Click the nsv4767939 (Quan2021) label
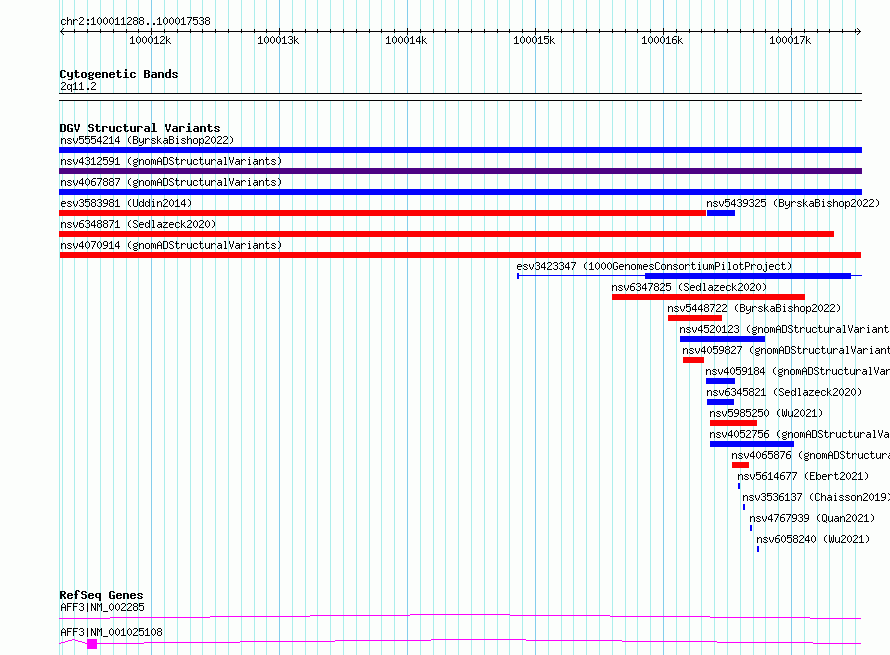 click(812, 518)
